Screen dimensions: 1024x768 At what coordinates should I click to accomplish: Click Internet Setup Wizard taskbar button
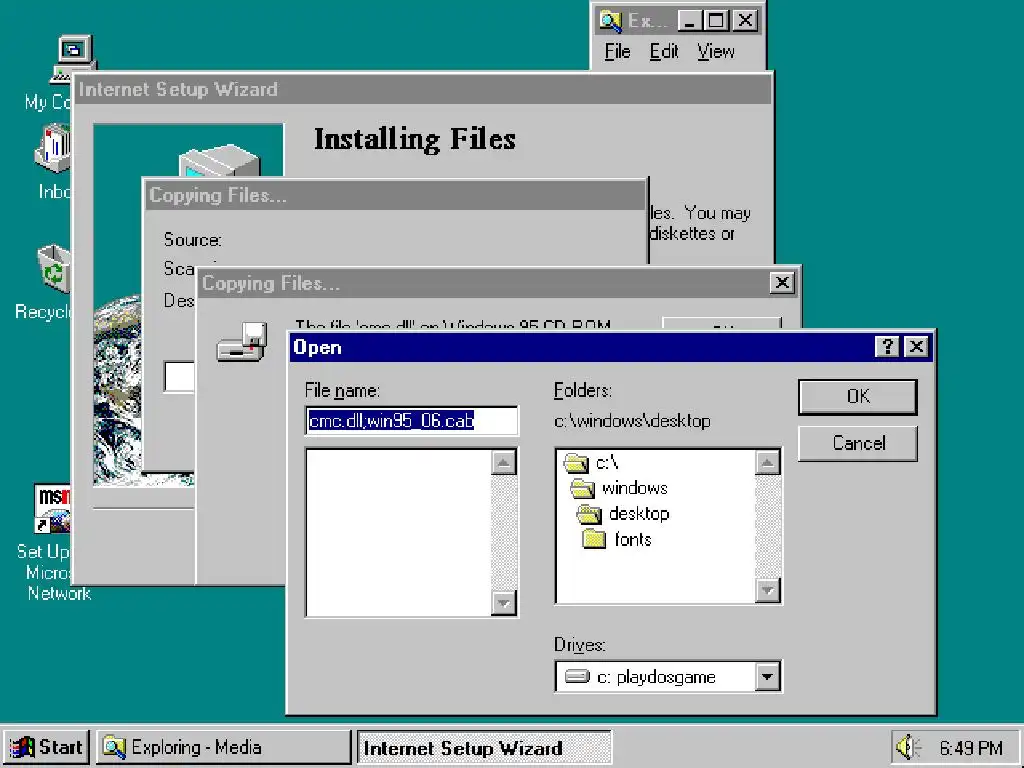(x=484, y=747)
